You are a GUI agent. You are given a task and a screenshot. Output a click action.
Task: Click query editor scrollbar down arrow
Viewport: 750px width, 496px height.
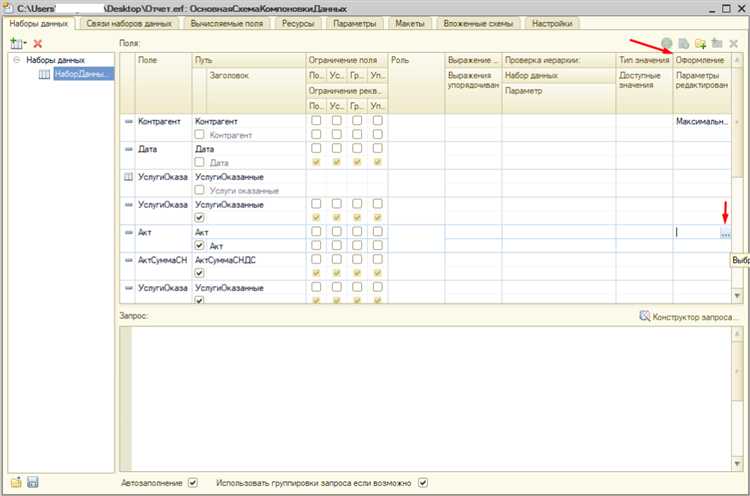tap(737, 463)
